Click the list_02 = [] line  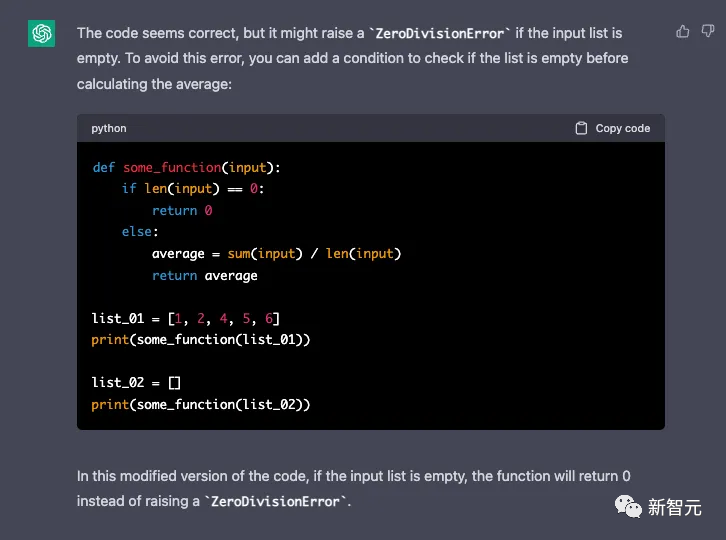[x=135, y=383]
